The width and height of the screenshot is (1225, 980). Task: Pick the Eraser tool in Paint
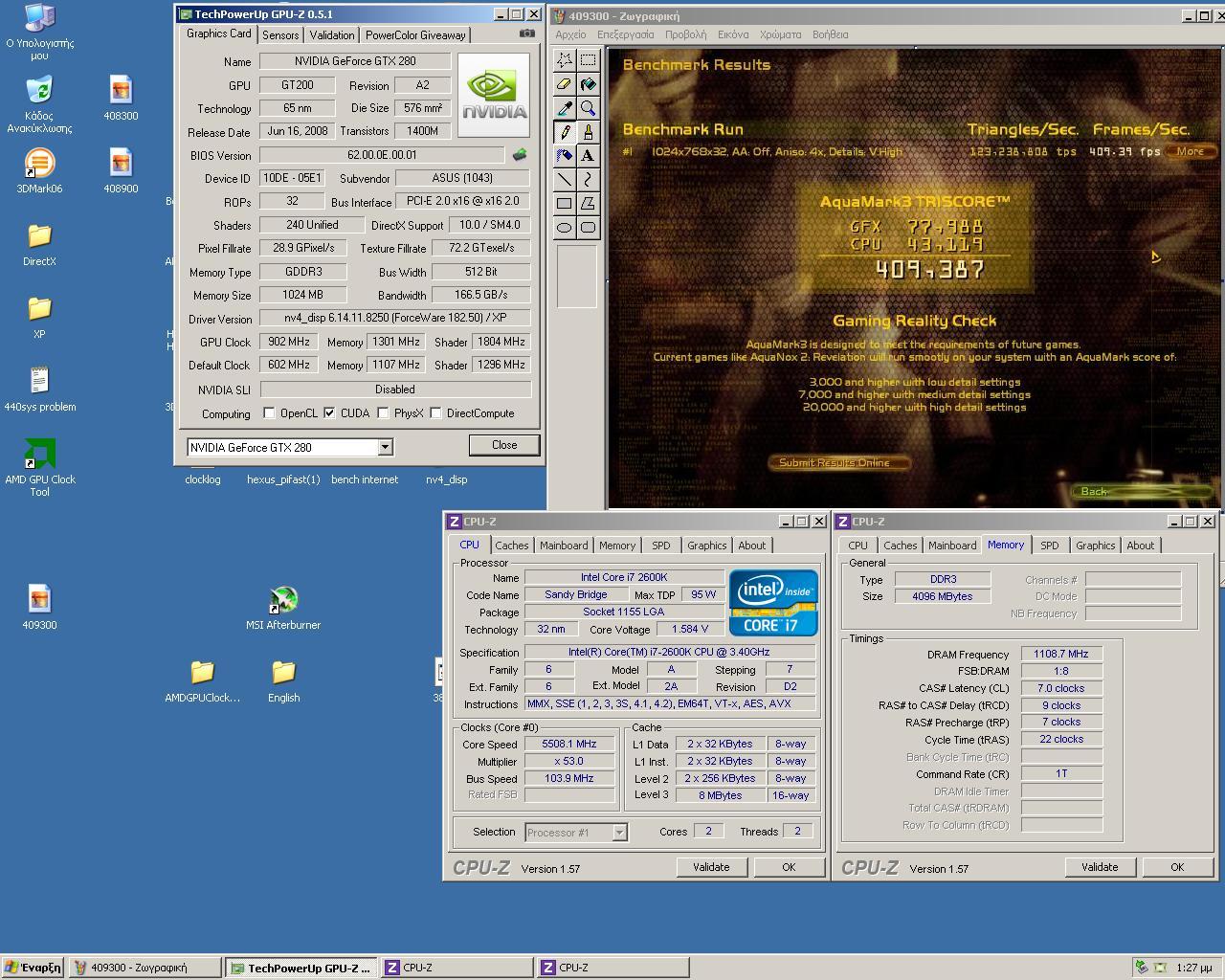click(565, 83)
